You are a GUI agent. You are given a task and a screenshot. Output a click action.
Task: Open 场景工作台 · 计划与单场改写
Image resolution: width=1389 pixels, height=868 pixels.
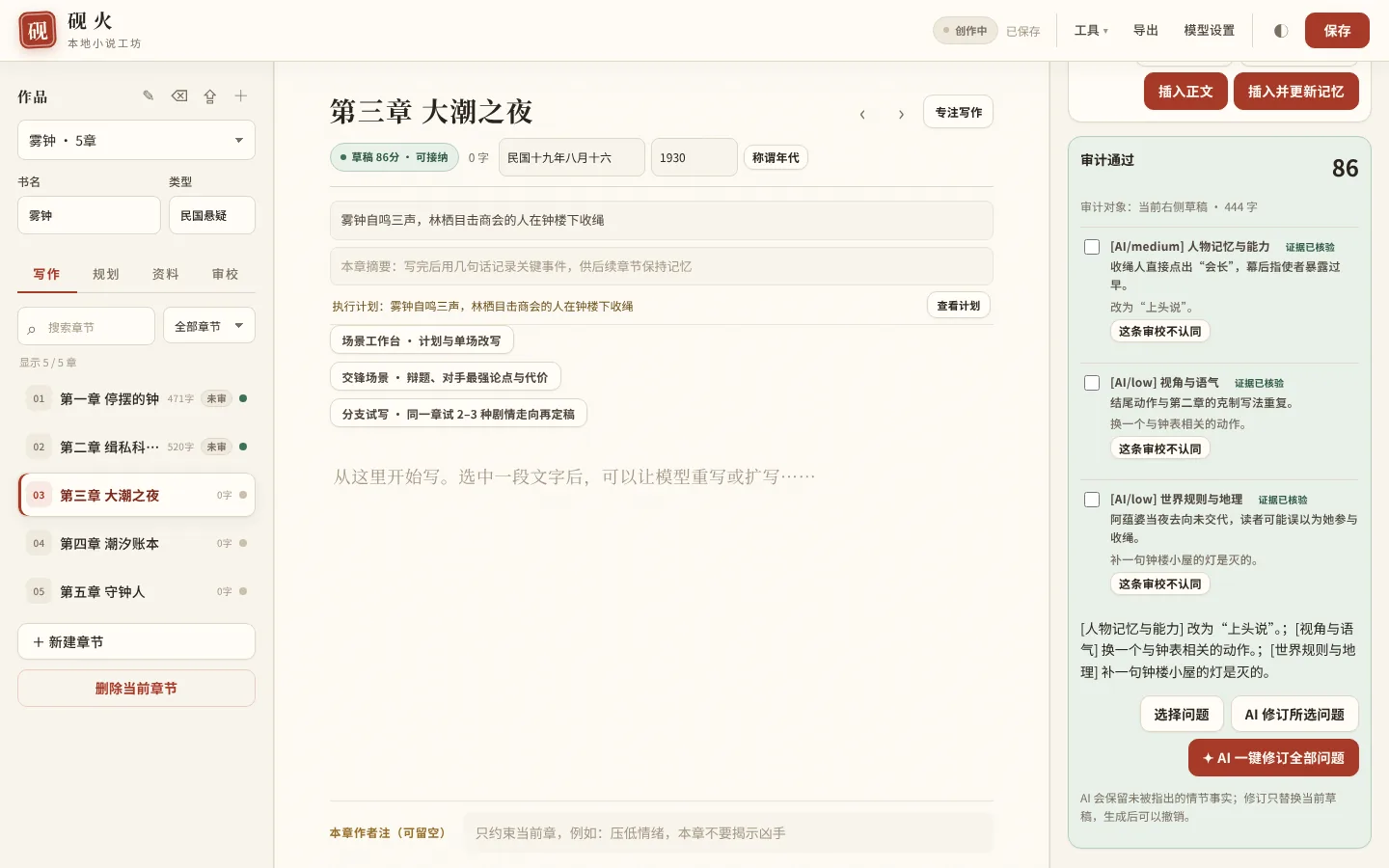[422, 340]
